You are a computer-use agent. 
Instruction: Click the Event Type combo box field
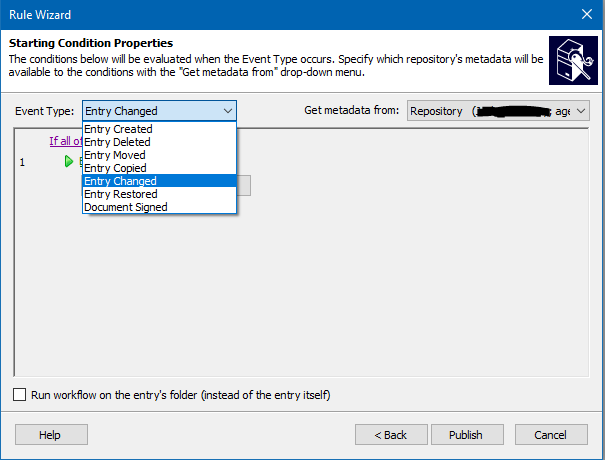(159, 111)
